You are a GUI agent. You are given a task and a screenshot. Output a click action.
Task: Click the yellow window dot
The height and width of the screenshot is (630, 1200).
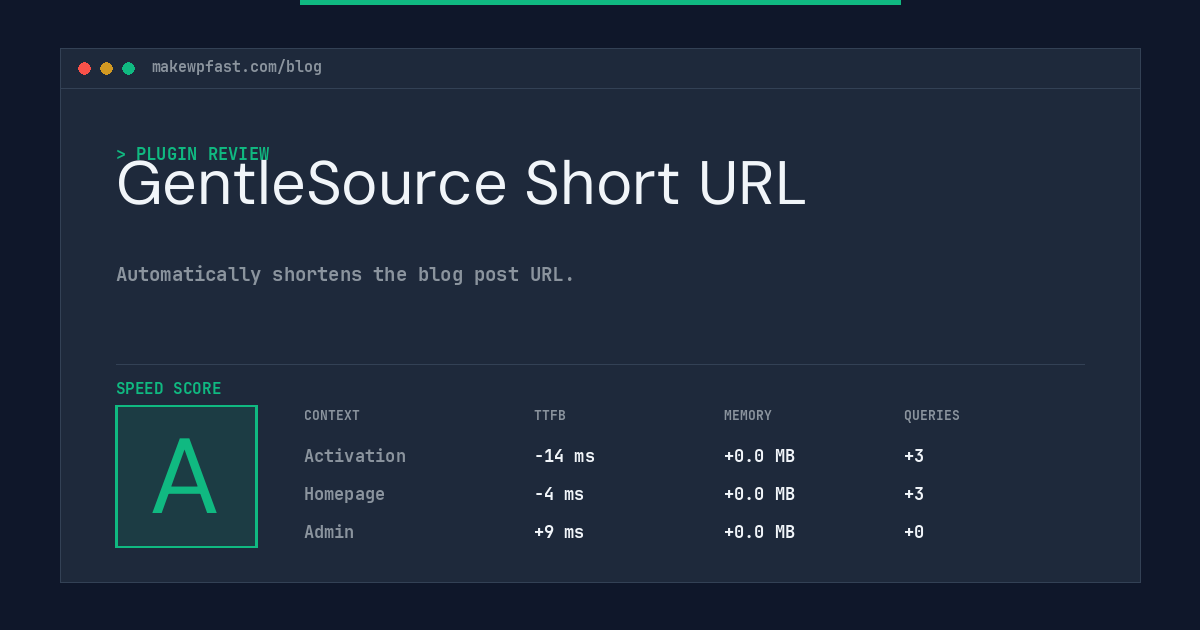click(106, 68)
